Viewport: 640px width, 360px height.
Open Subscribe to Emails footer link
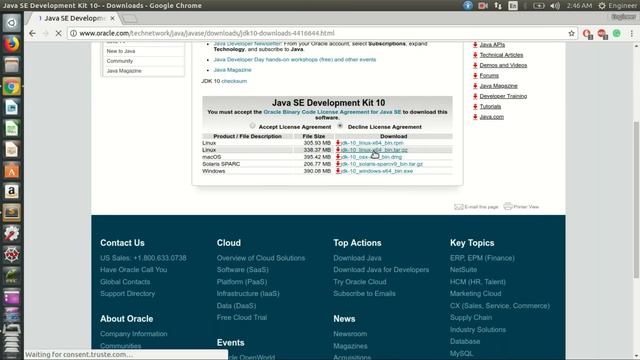pos(364,293)
